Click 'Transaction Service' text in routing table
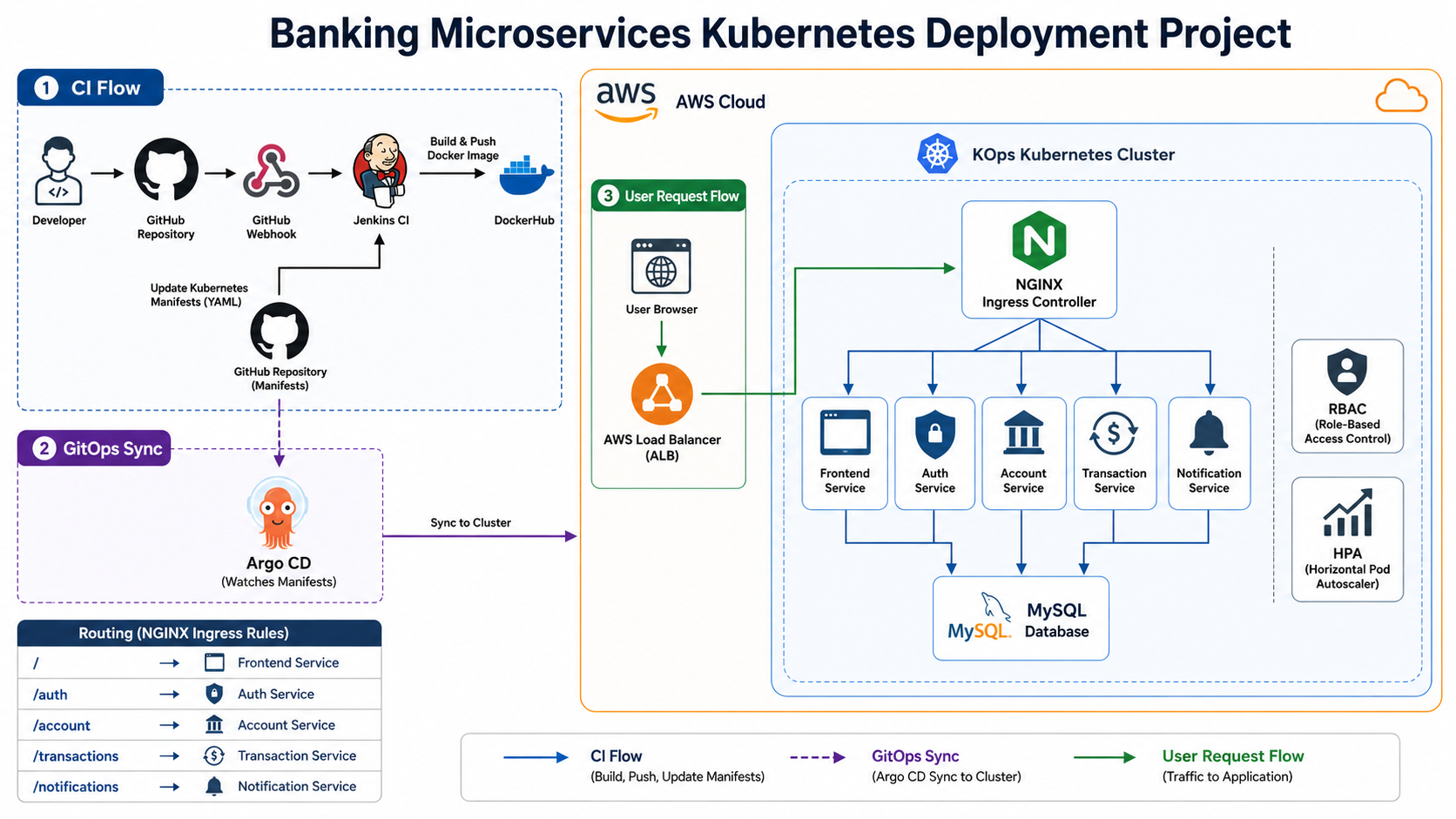The width and height of the screenshot is (1456, 819). coord(297,755)
